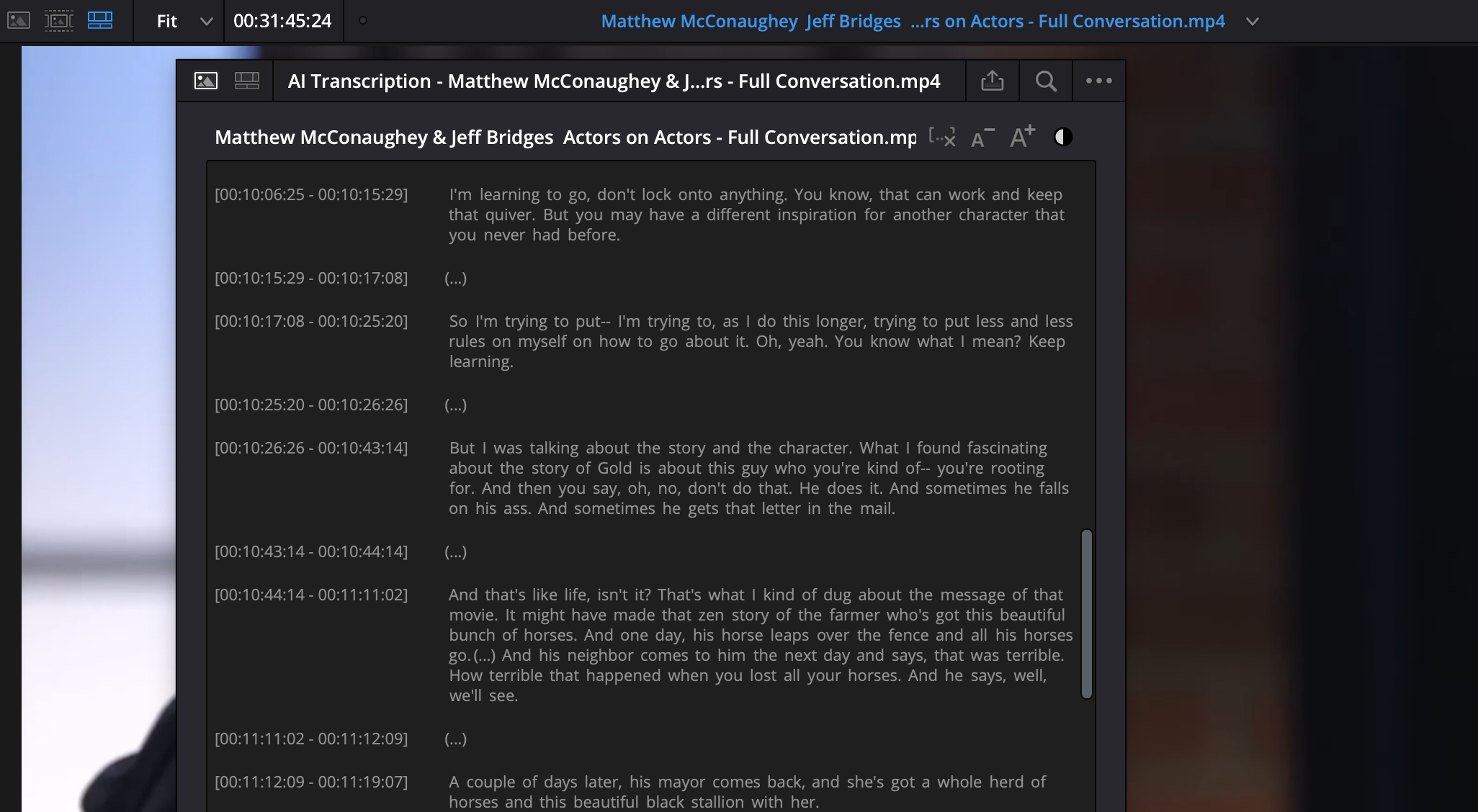Click the transcript file name heading above the text

565,137
